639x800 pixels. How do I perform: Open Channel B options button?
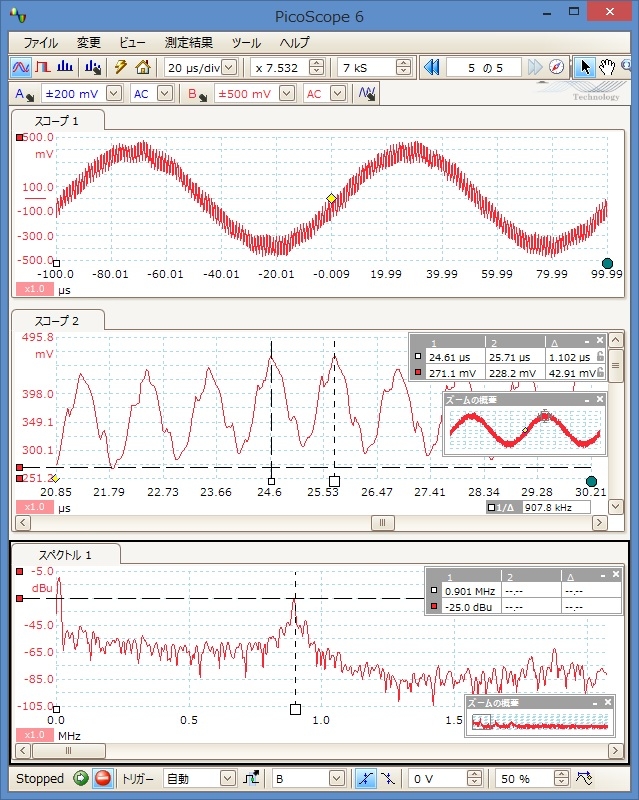[x=198, y=94]
